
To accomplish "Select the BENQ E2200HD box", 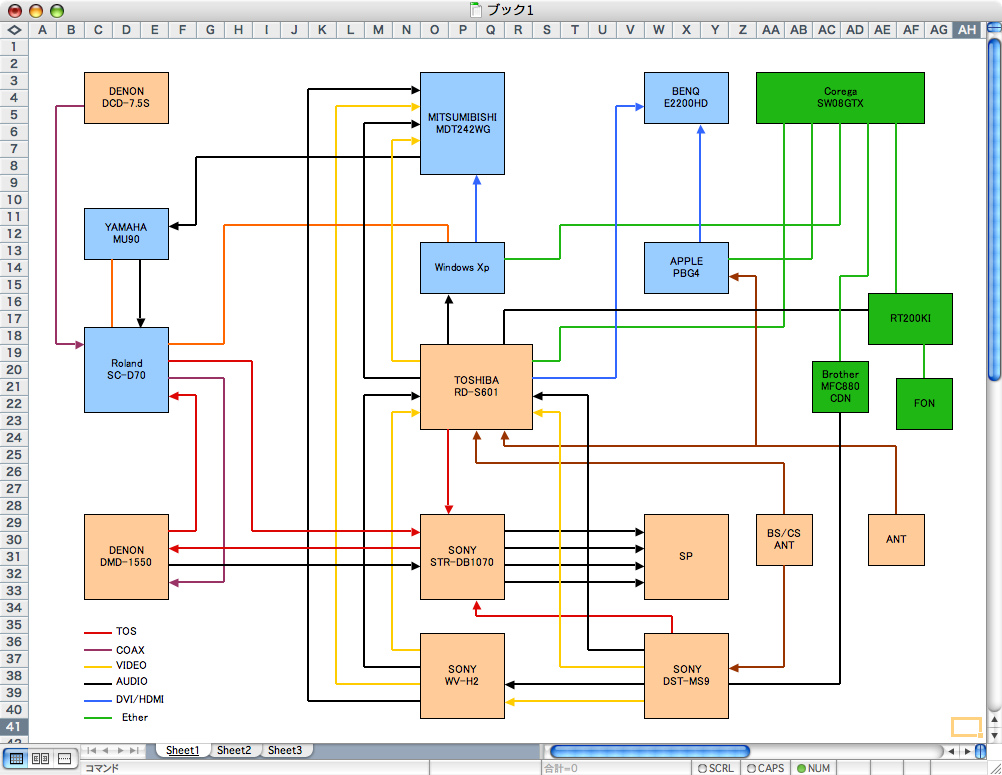I will pos(686,98).
